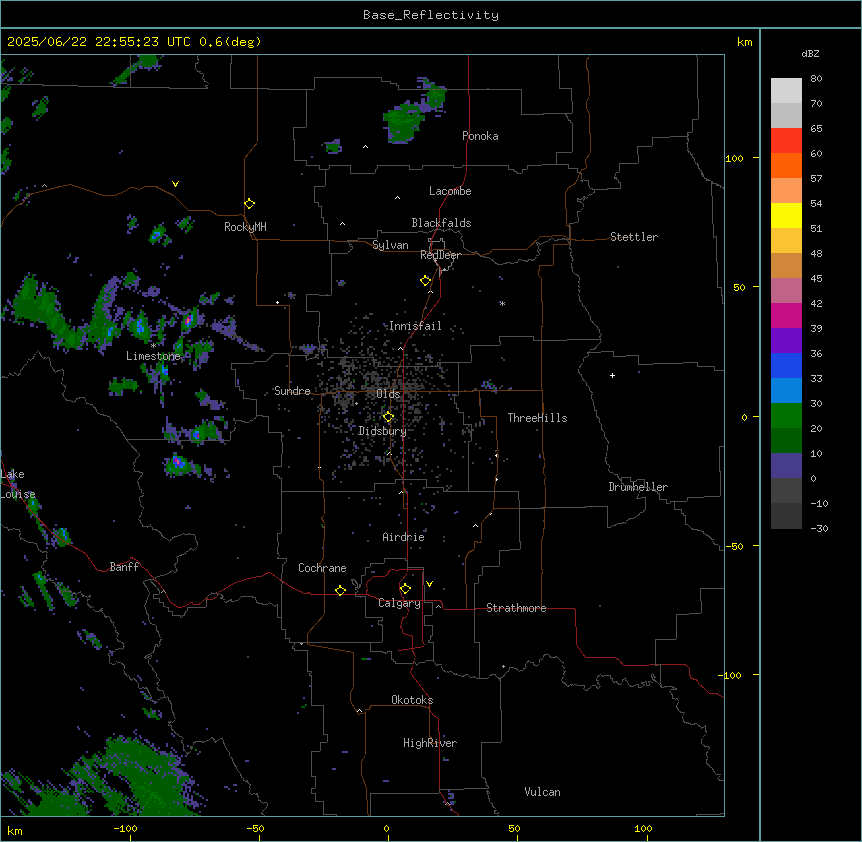
Task: Select the purple 36-39 dBZ legend swatch
Action: coord(786,341)
